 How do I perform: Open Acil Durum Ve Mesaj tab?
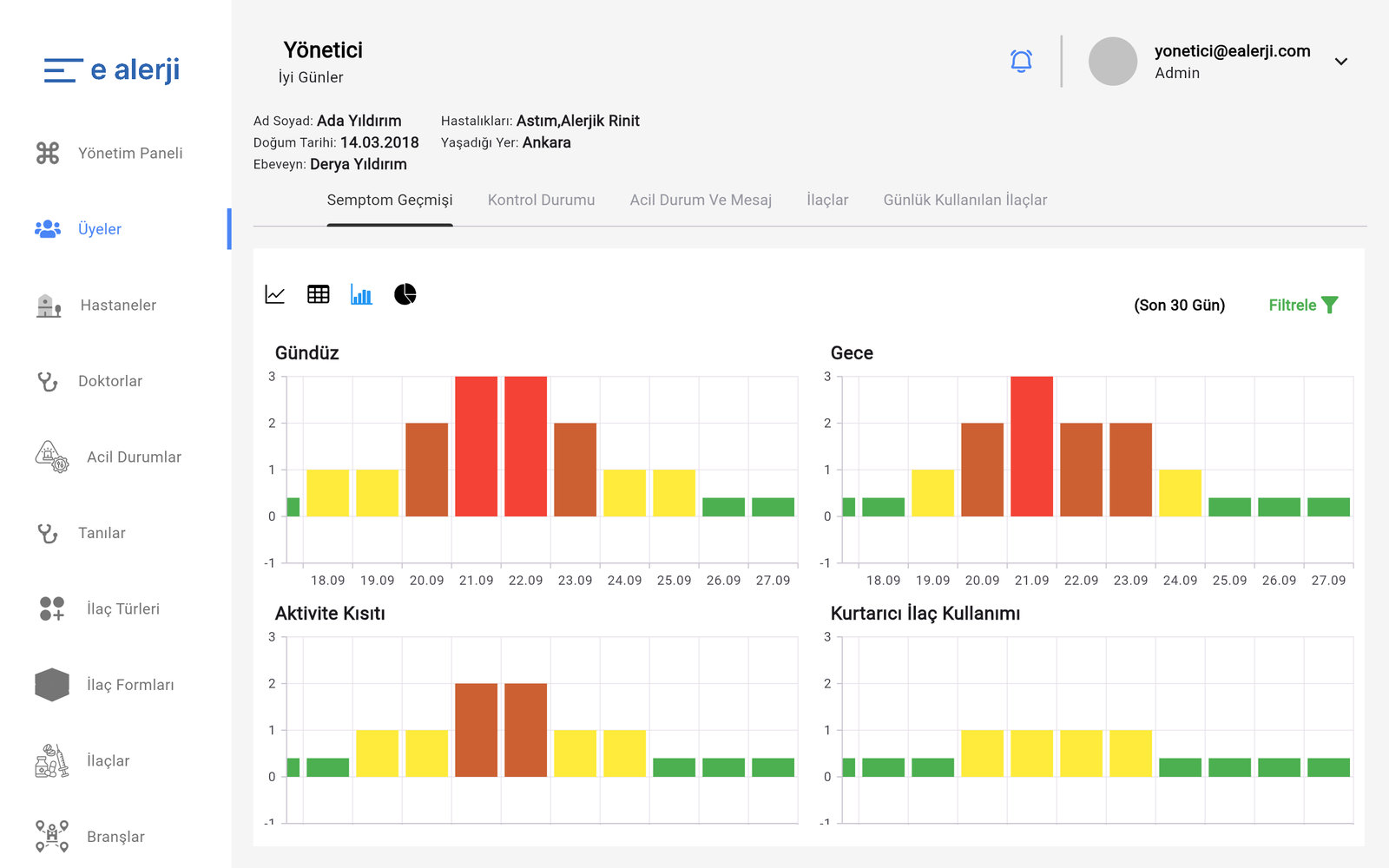(x=701, y=200)
